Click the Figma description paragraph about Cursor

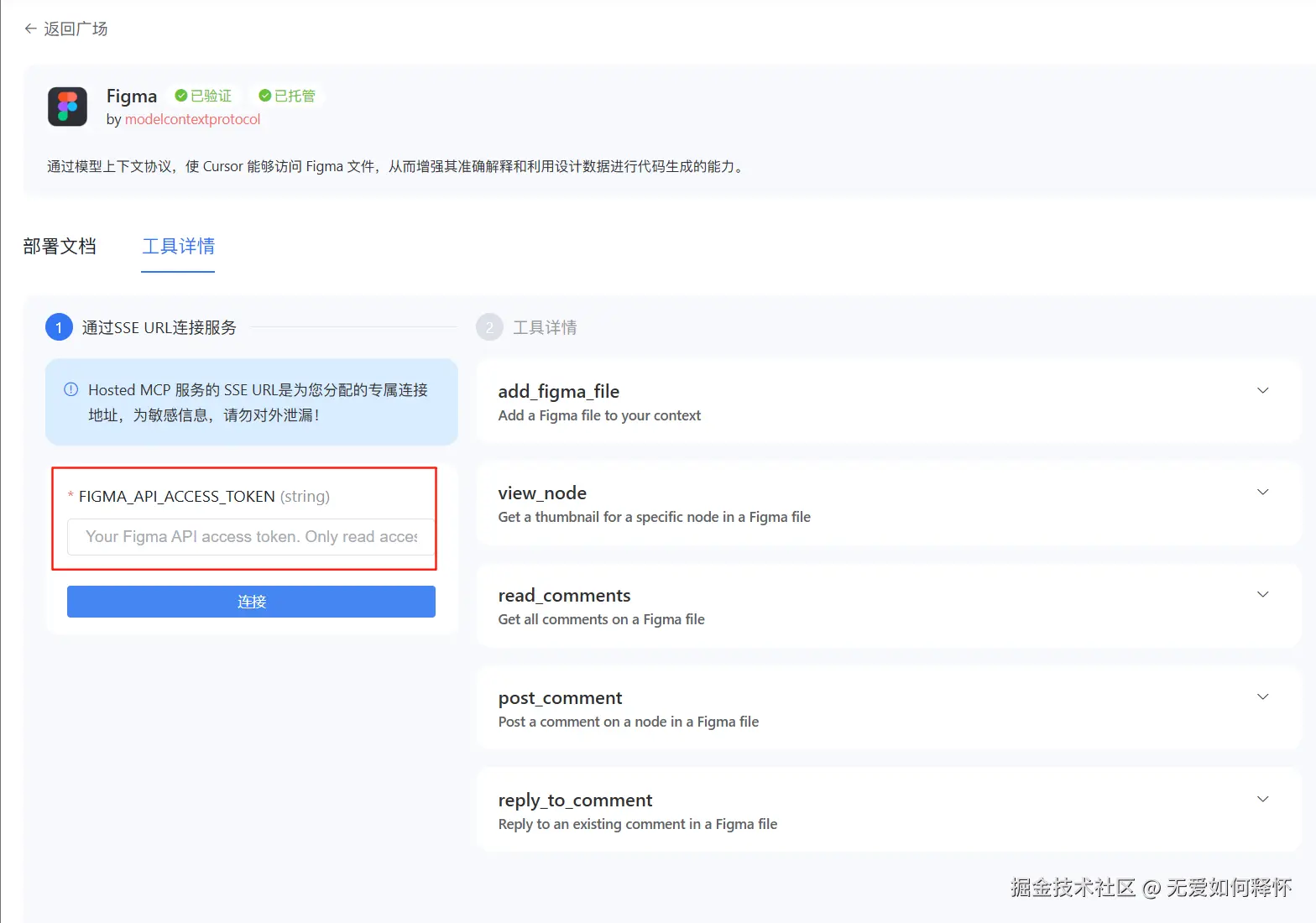[x=396, y=166]
